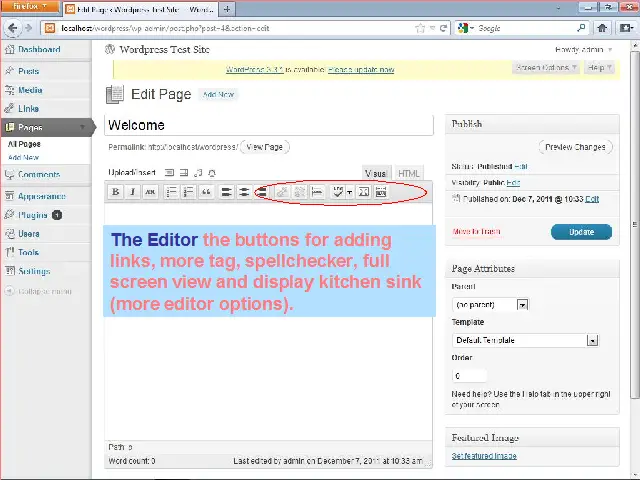640x480 pixels.
Task: Align text center
Action: click(x=244, y=192)
